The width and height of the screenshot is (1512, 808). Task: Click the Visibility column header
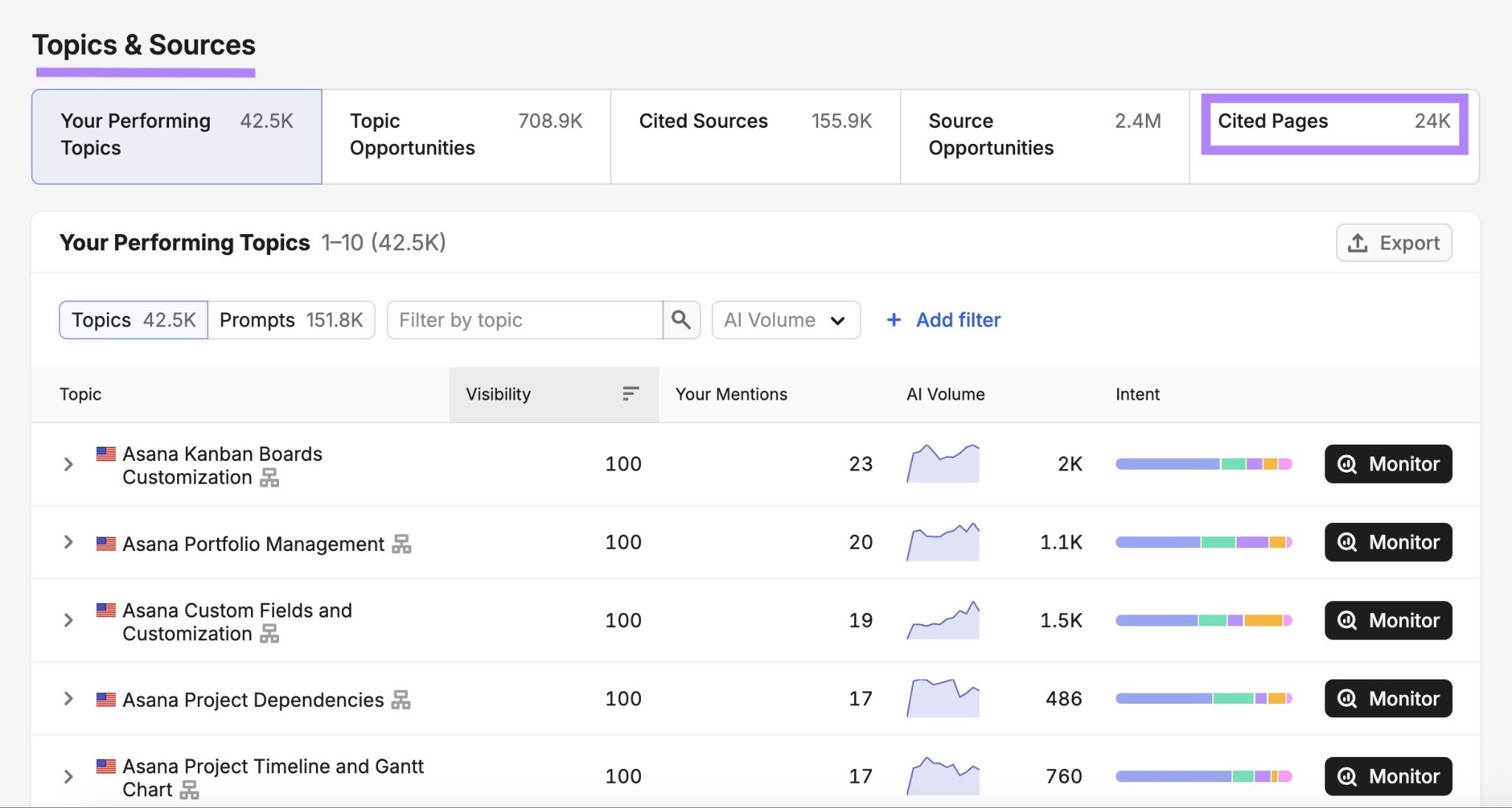[x=554, y=394]
